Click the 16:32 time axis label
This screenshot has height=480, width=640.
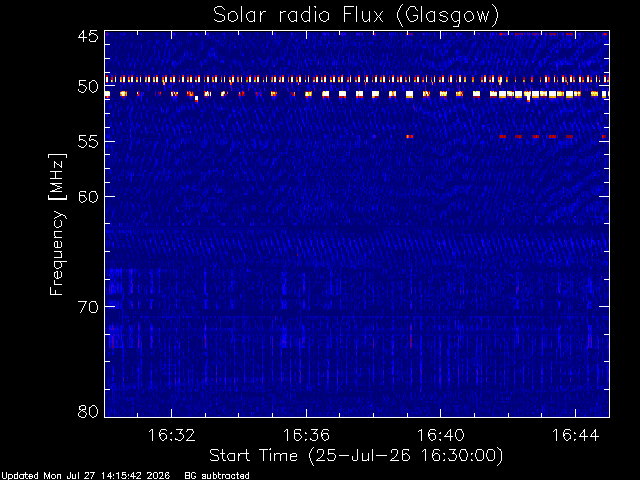171,435
